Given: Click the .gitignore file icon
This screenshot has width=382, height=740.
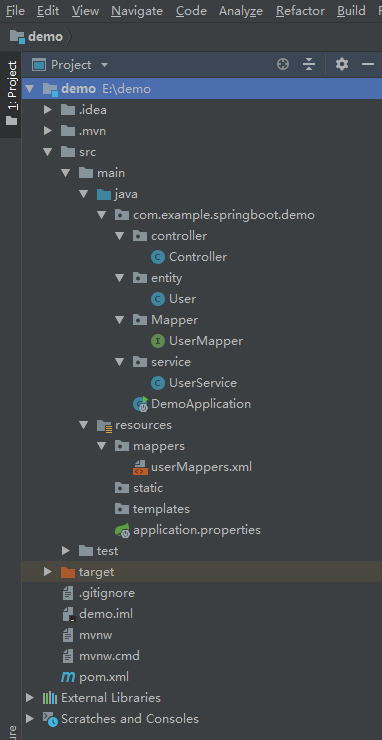Looking at the screenshot, I should coord(68,593).
